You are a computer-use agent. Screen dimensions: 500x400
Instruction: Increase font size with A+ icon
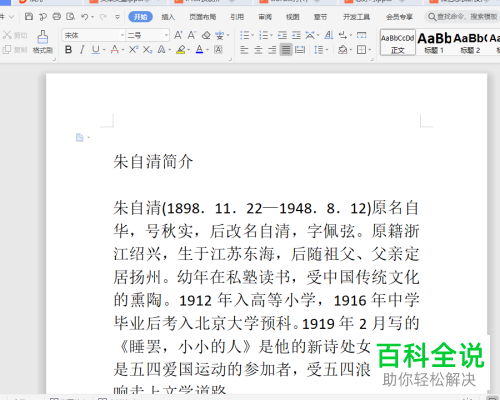[178, 35]
